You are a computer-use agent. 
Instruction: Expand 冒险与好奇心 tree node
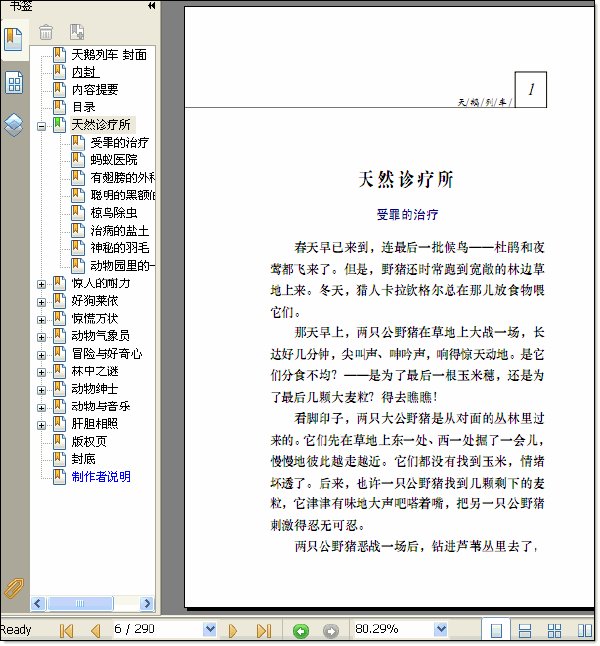coord(41,355)
